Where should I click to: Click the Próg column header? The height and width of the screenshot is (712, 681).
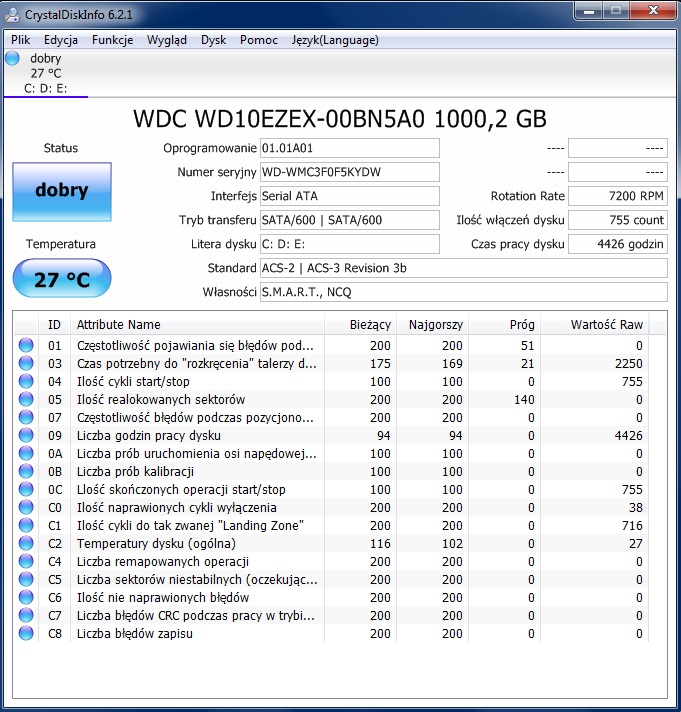tap(504, 325)
